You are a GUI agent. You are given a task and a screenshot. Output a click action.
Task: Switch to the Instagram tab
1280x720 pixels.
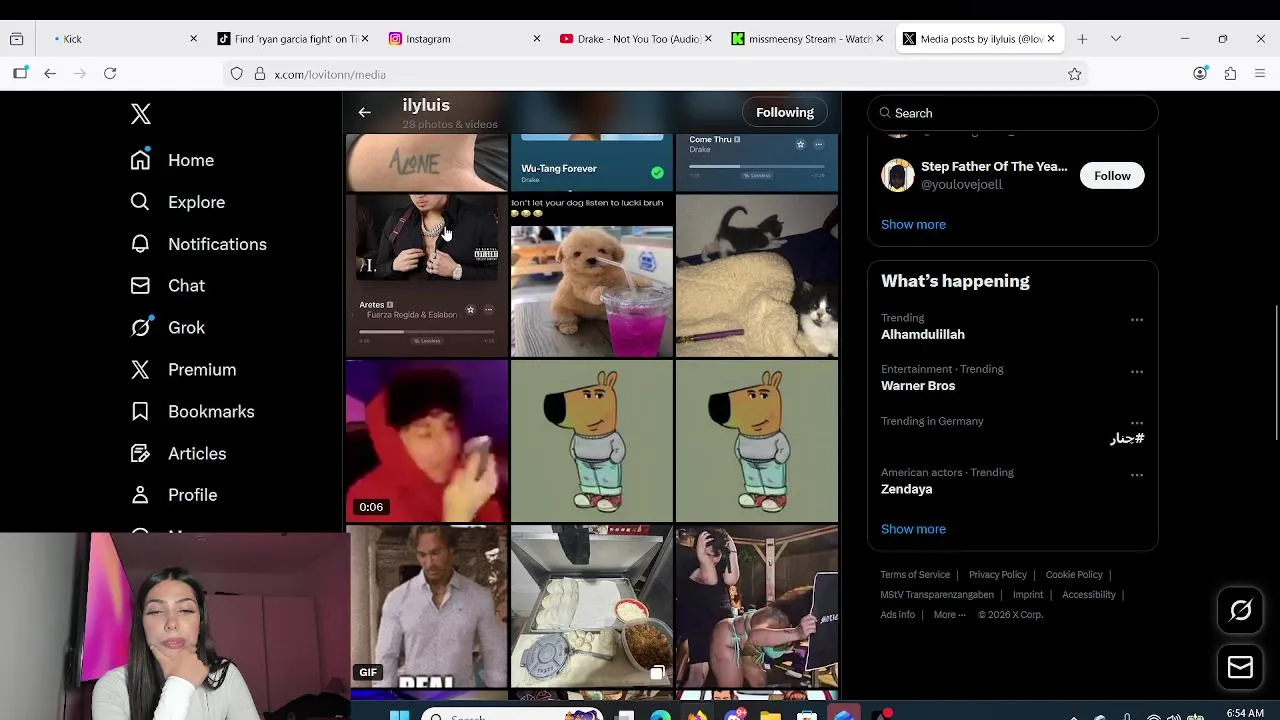463,39
